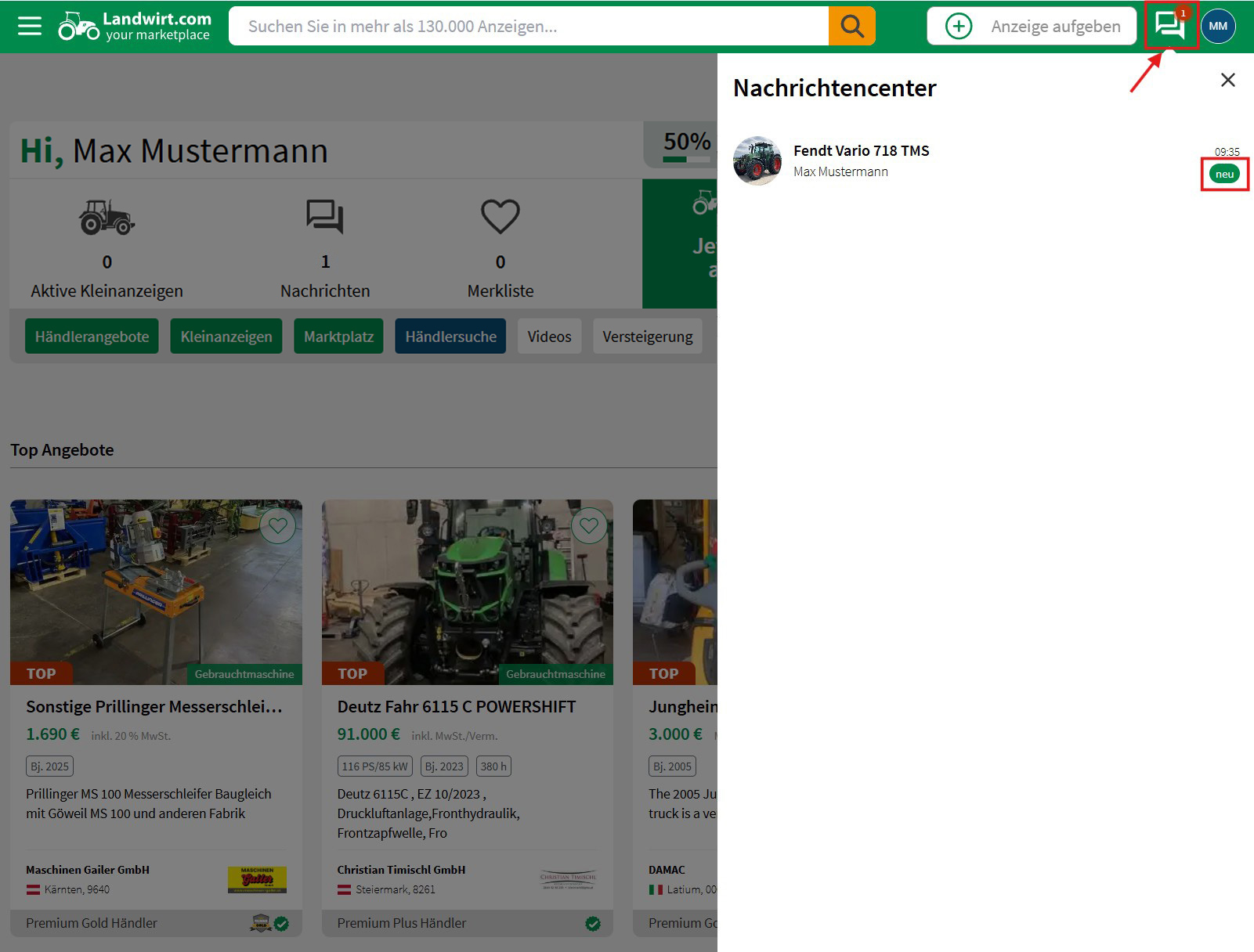Image resolution: width=1254 pixels, height=952 pixels.
Task: Click the plus icon next to Anzeige aufgeben
Action: pos(958,26)
